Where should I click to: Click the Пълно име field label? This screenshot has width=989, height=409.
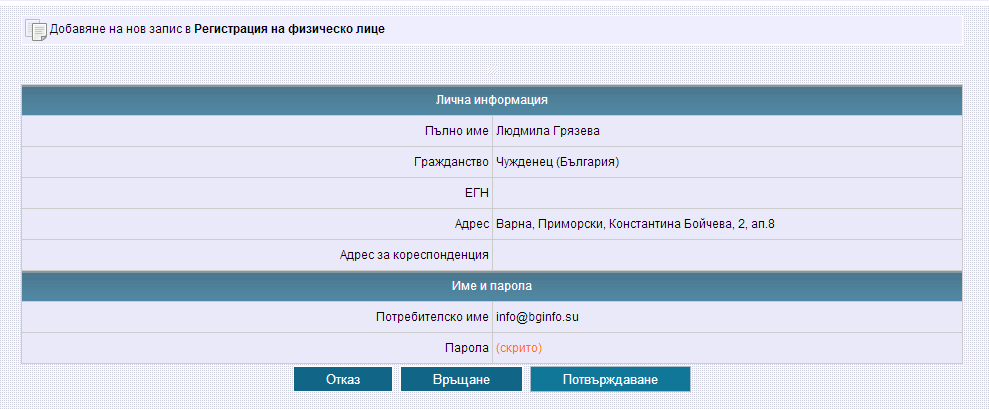pos(457,131)
